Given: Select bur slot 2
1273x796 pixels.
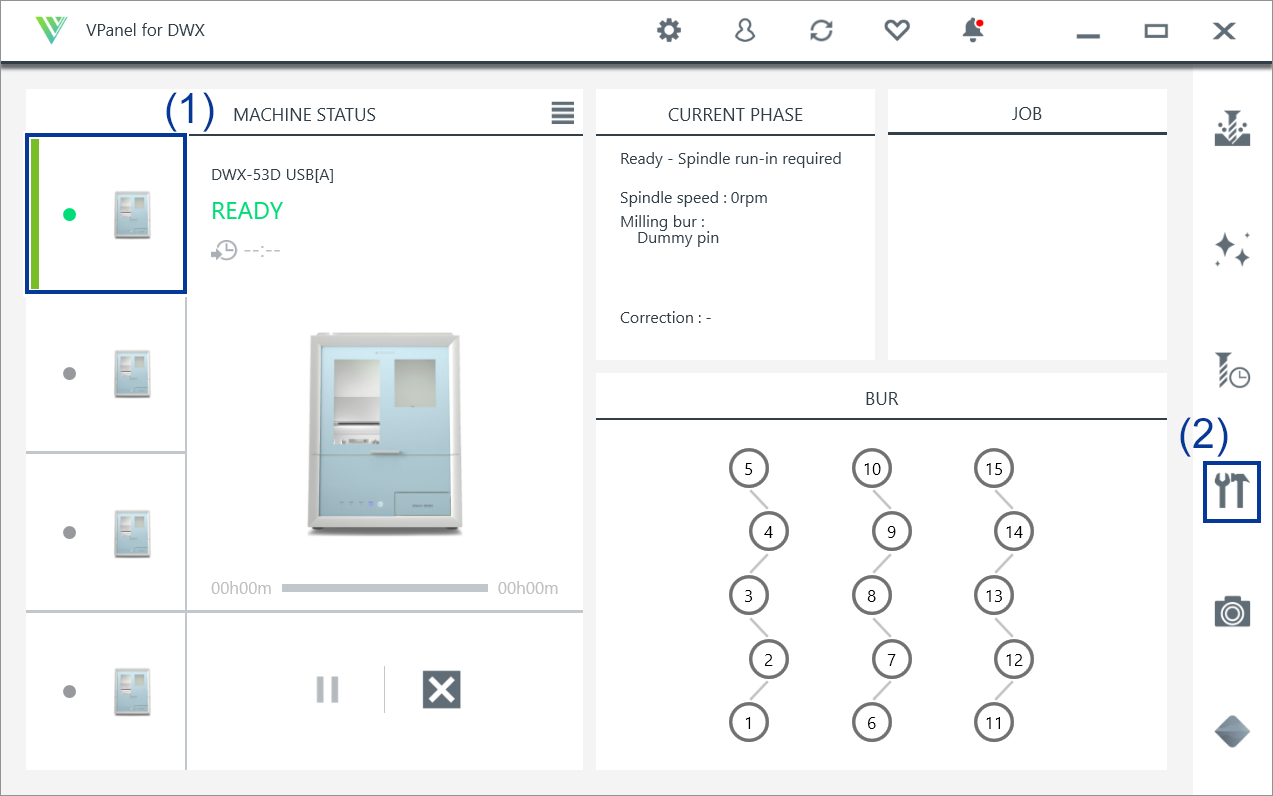Looking at the screenshot, I should coord(769,659).
